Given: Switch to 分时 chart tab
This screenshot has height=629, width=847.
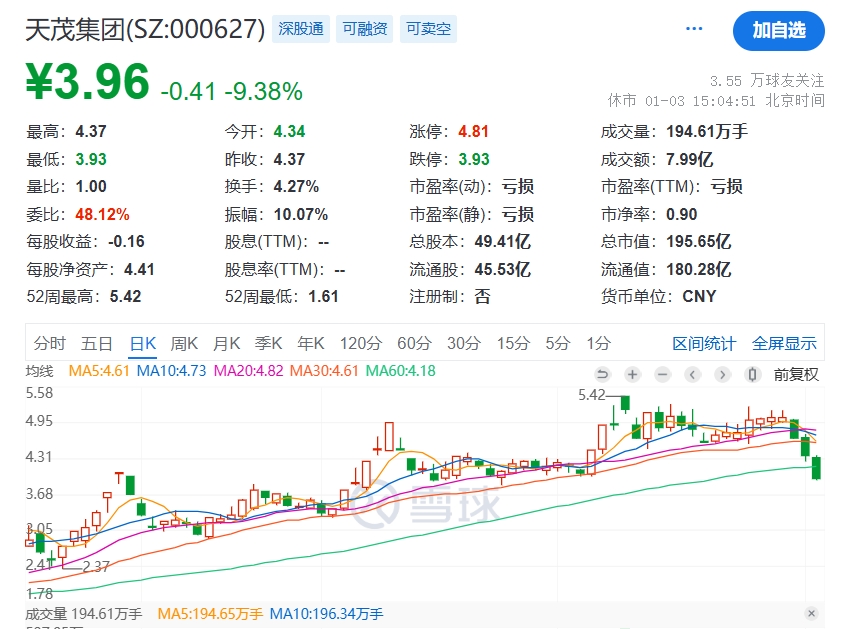Looking at the screenshot, I should click(x=50, y=343).
